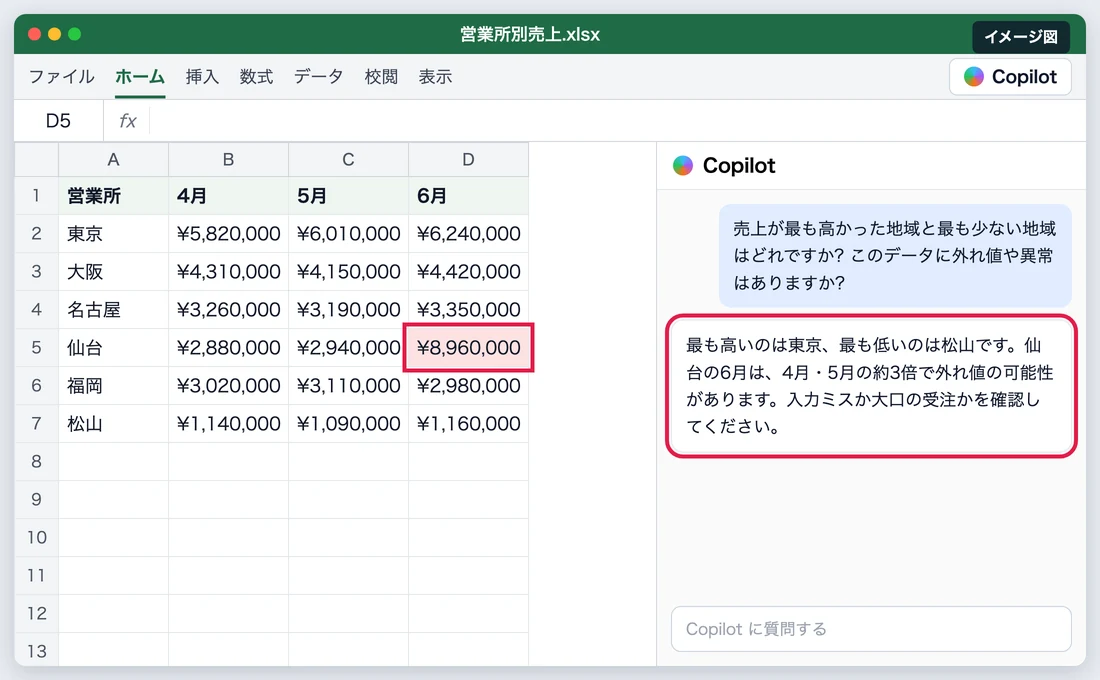Click the ¥4,420,000 cell
The height and width of the screenshot is (680, 1100).
tap(468, 271)
